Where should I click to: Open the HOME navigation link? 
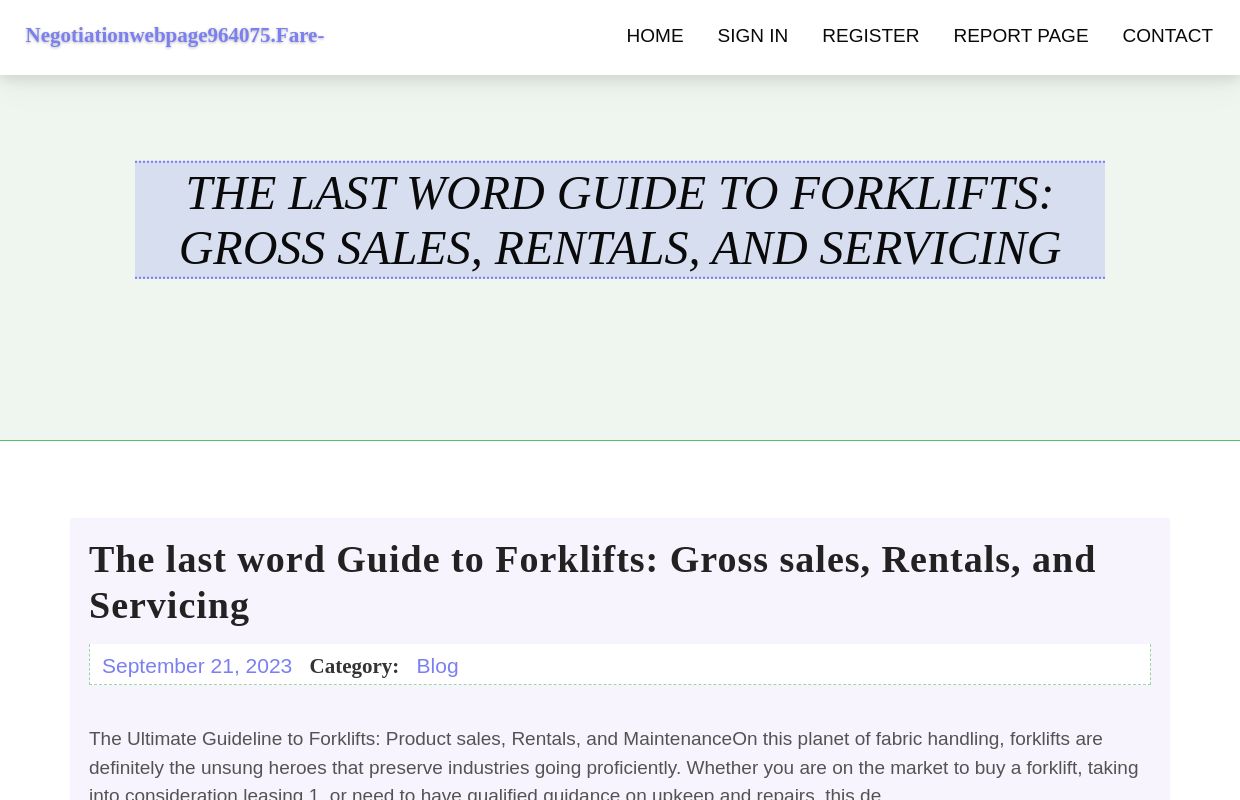(654, 35)
